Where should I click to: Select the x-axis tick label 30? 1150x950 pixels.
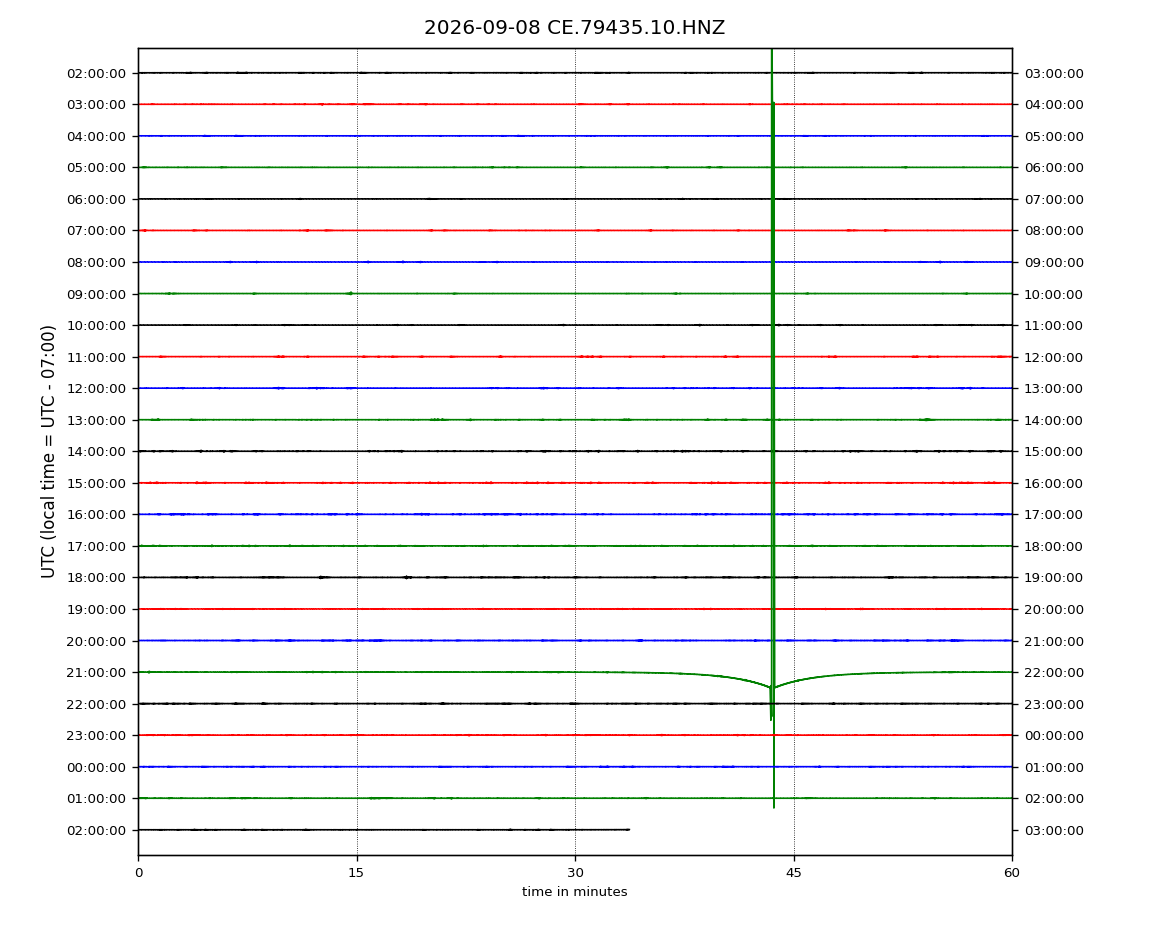click(575, 873)
